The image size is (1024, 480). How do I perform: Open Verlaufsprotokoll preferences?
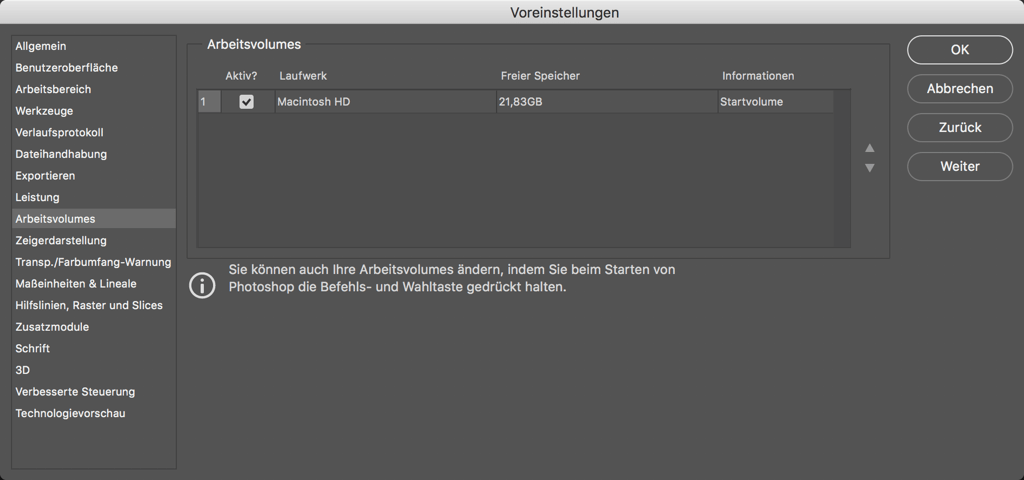pyautogui.click(x=94, y=133)
